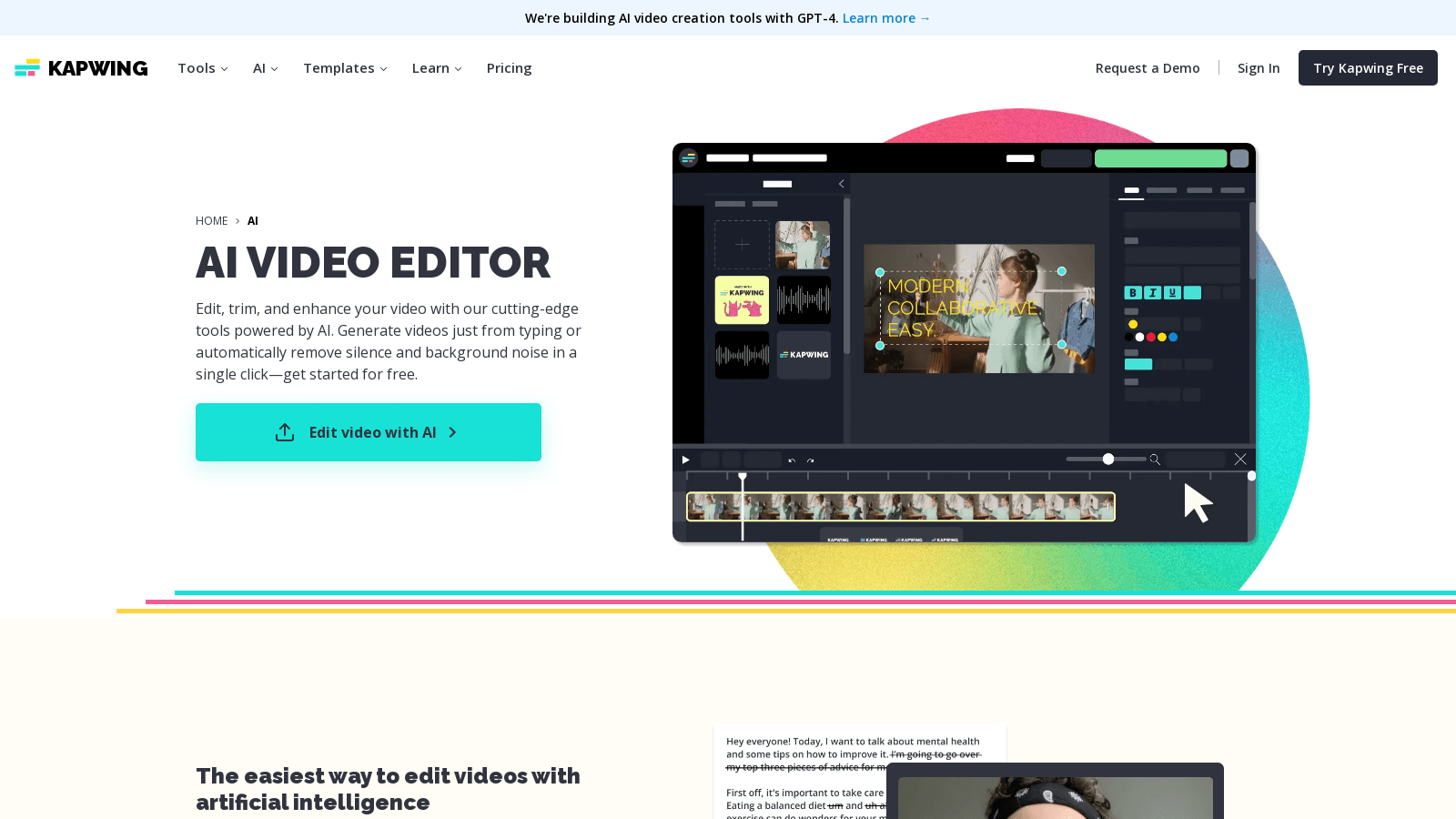Screen dimensions: 1456x819
Task: Click the Underline U icon in mockup
Action: [1172, 293]
